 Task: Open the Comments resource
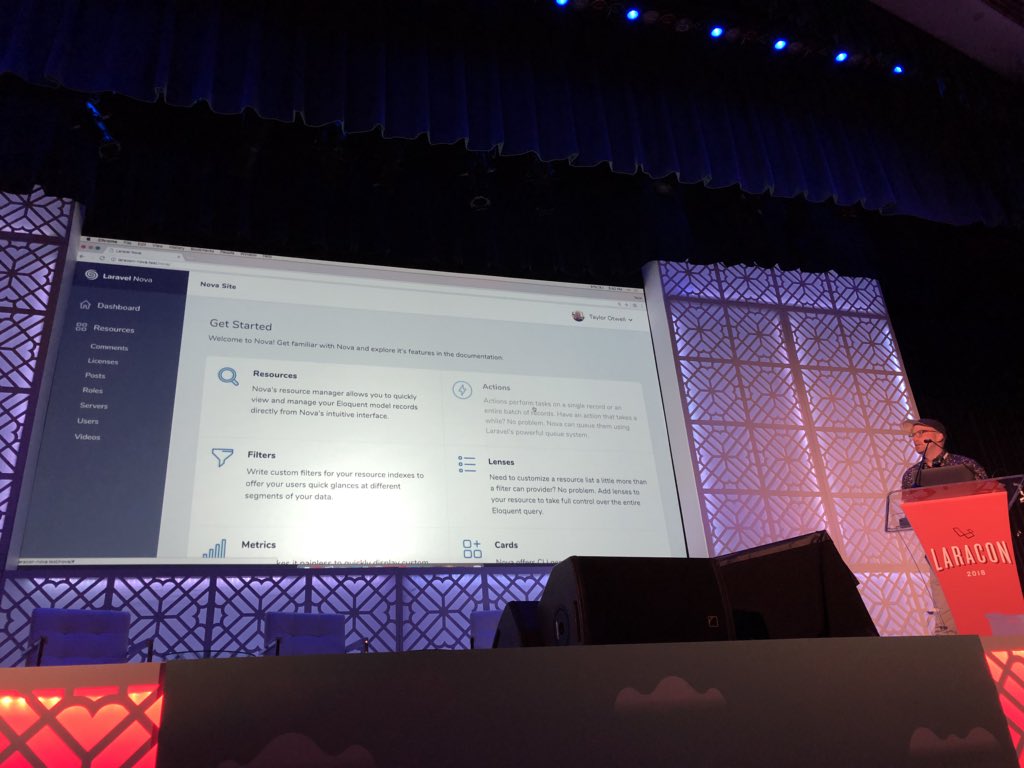click(x=109, y=347)
